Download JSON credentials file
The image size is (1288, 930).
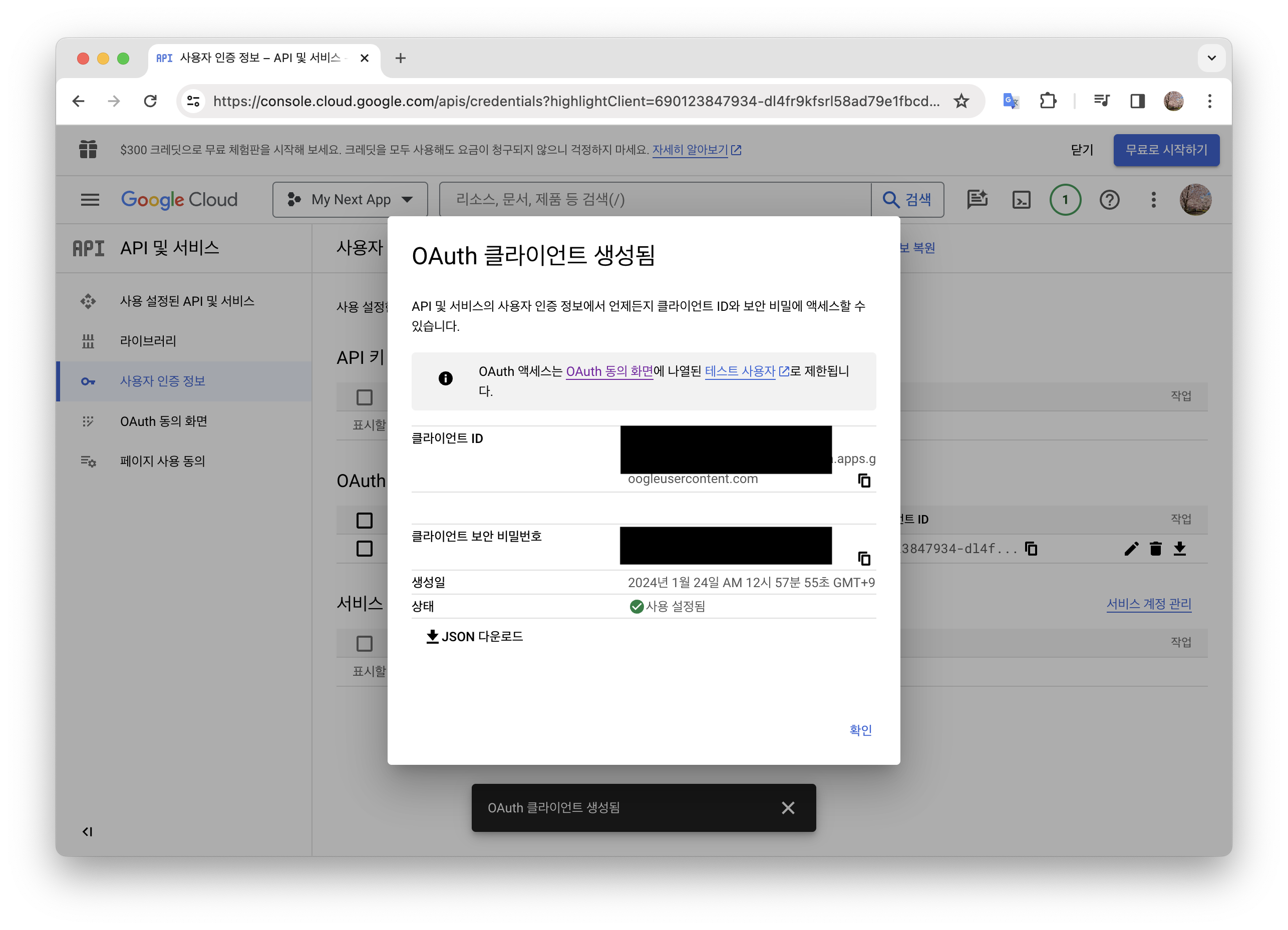[474, 637]
